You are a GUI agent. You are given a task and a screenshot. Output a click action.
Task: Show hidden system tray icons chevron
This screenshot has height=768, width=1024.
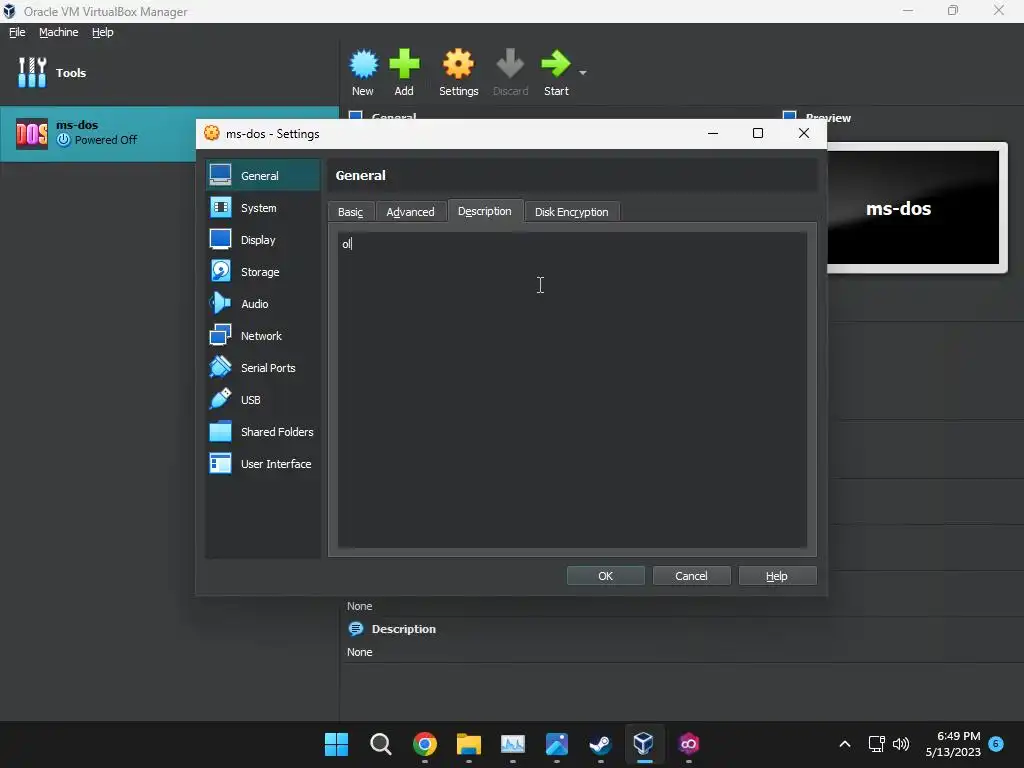(x=844, y=744)
